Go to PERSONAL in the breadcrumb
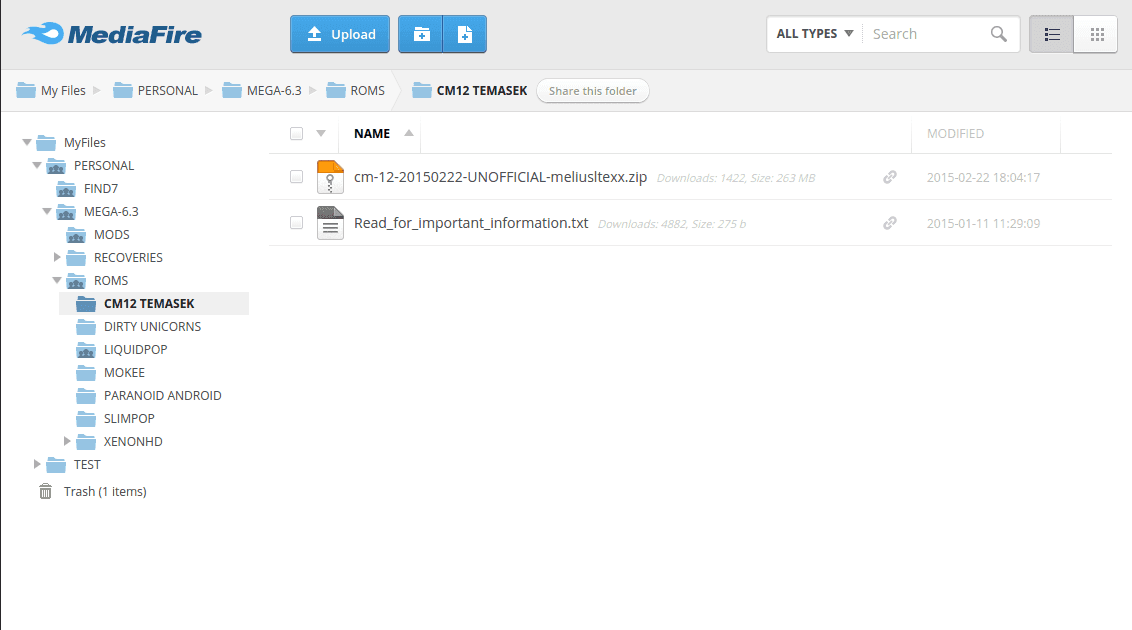This screenshot has width=1132, height=630. (167, 91)
